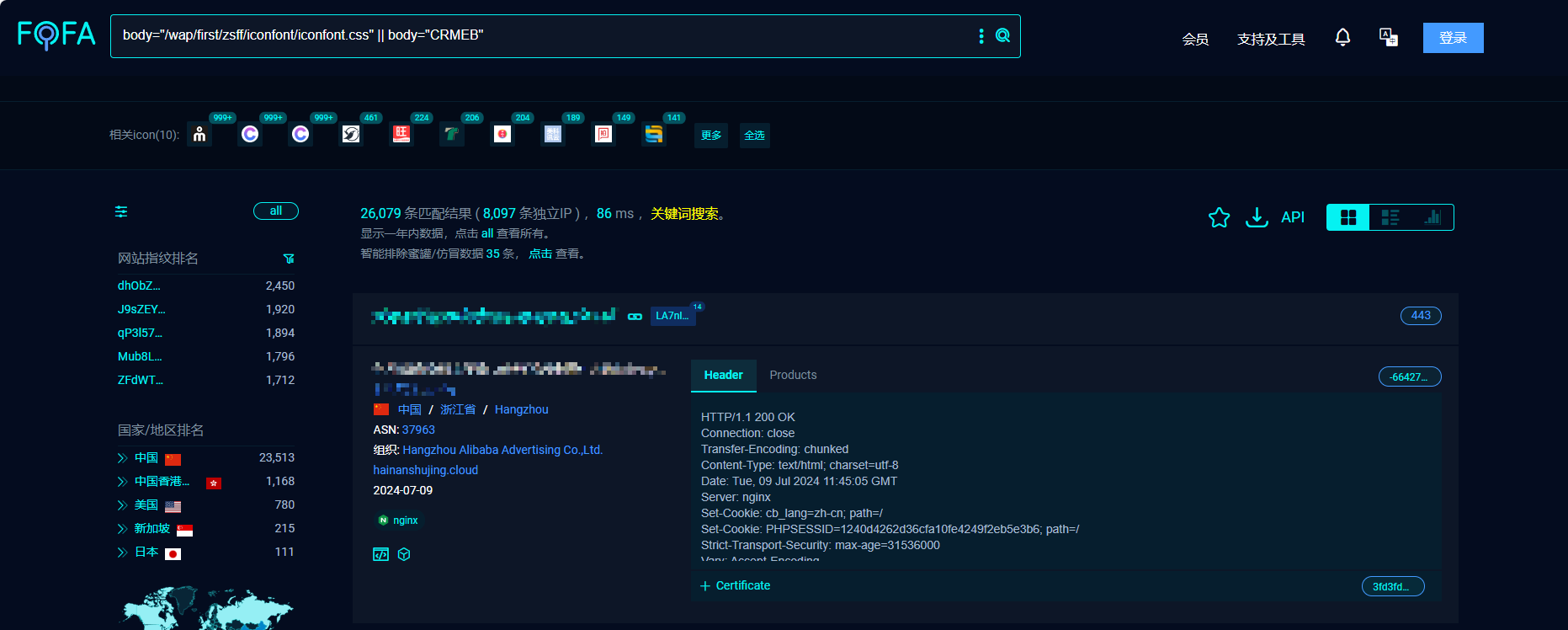Open the cube product icon
Image resolution: width=1568 pixels, height=630 pixels.
404,554
